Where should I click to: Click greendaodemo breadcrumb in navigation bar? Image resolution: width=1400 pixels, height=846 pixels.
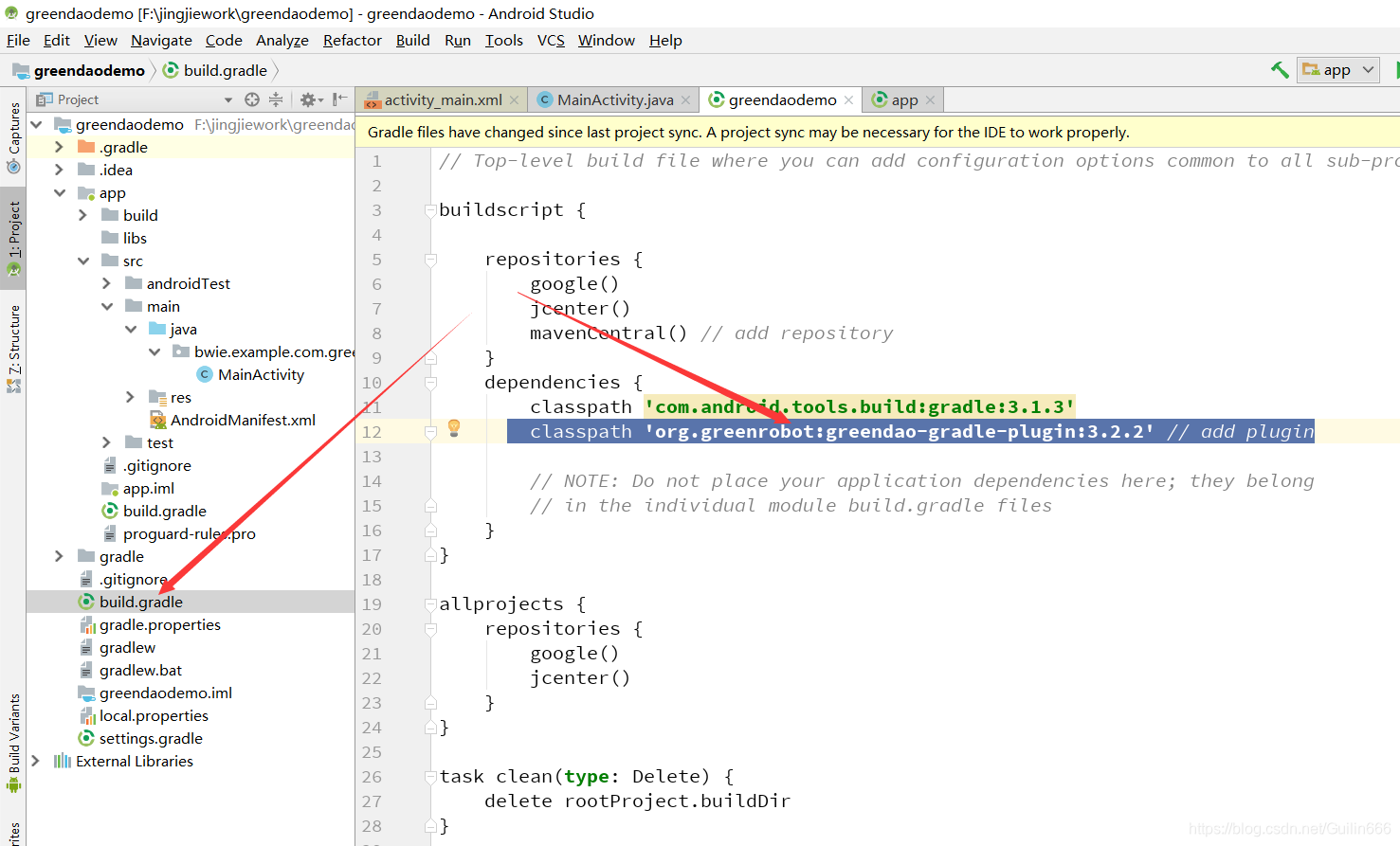pyautogui.click(x=80, y=70)
